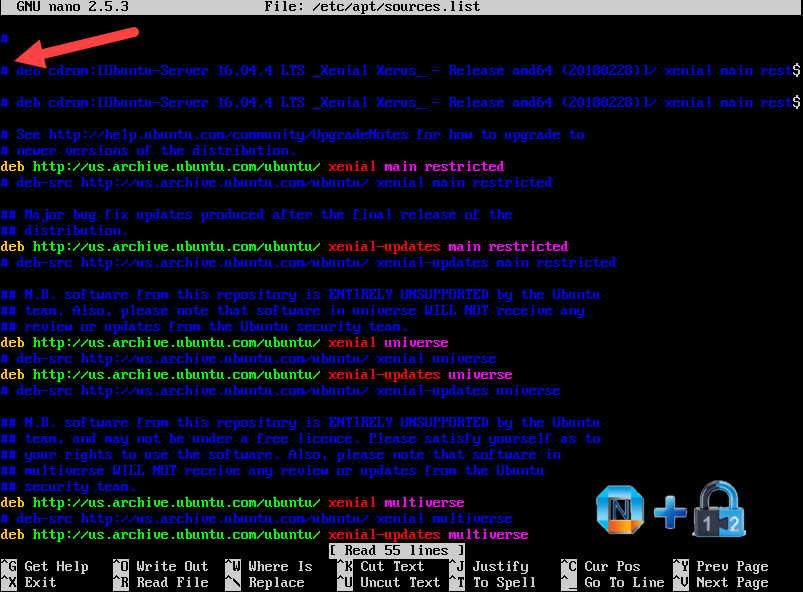Click the 'GNU nano 2.5.3' title text

point(72,7)
